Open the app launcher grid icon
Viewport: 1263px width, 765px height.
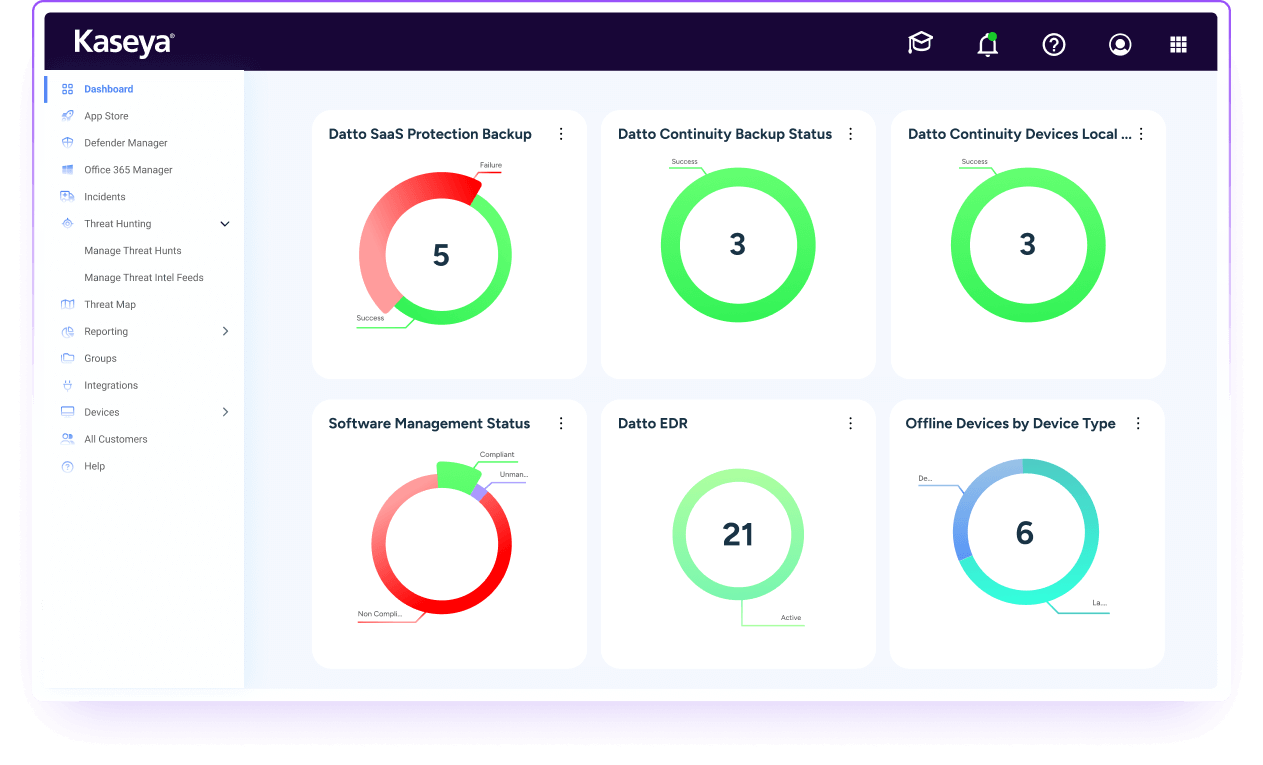(1178, 44)
